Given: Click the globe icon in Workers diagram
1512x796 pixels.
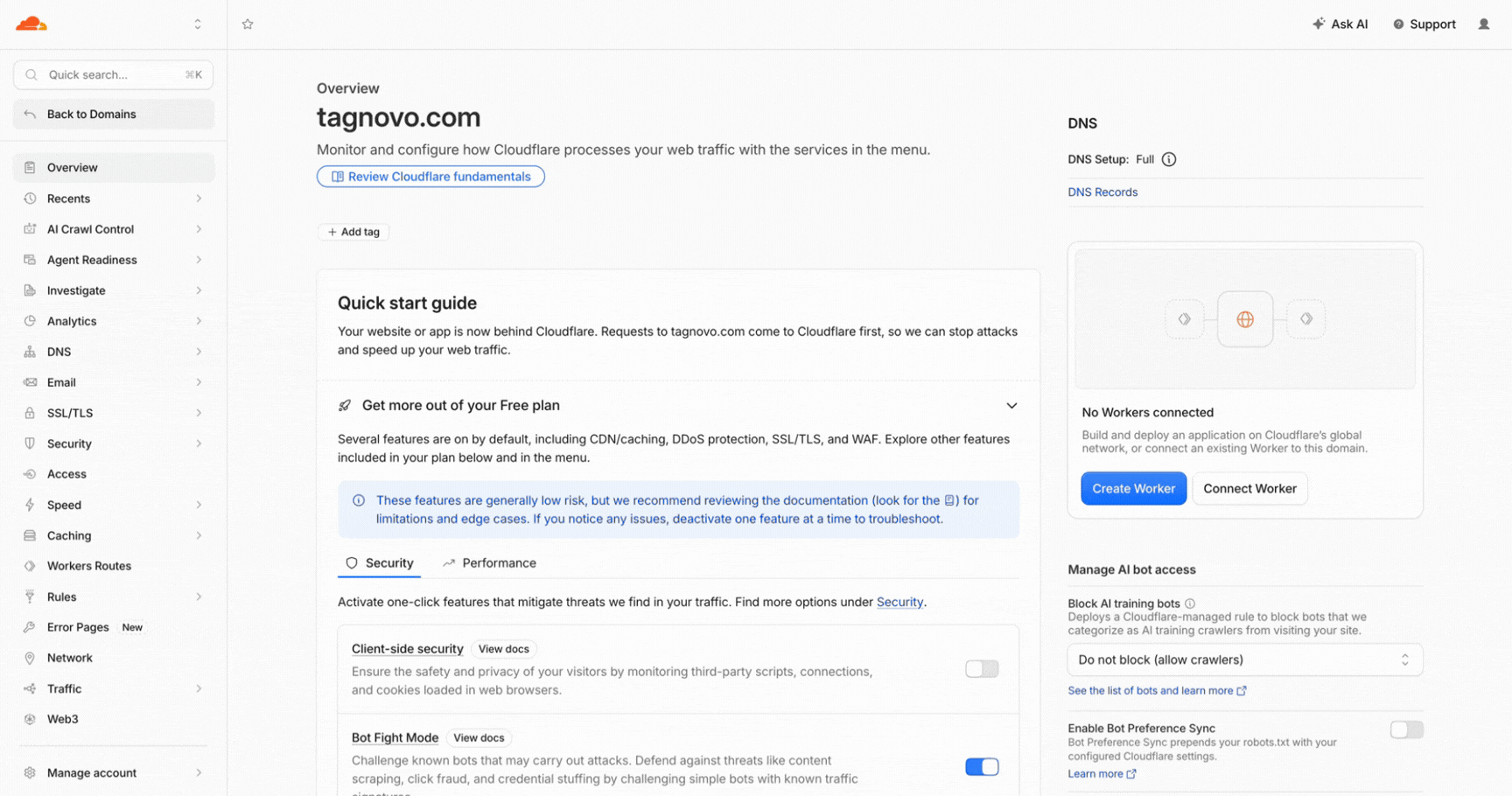Looking at the screenshot, I should click(1245, 319).
